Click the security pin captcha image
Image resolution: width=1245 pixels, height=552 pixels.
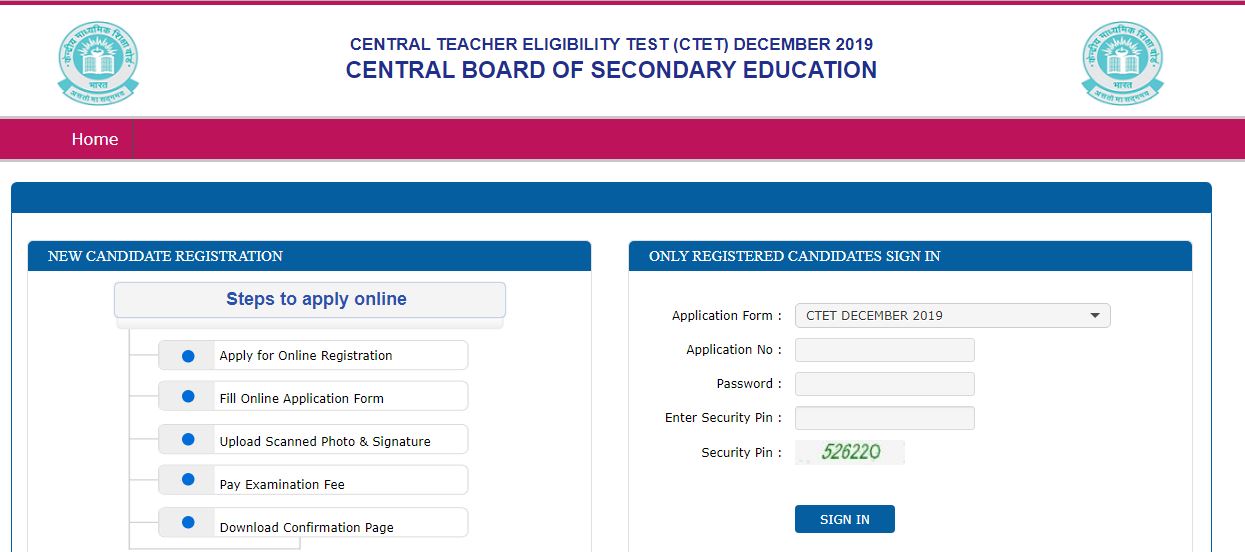tap(850, 452)
